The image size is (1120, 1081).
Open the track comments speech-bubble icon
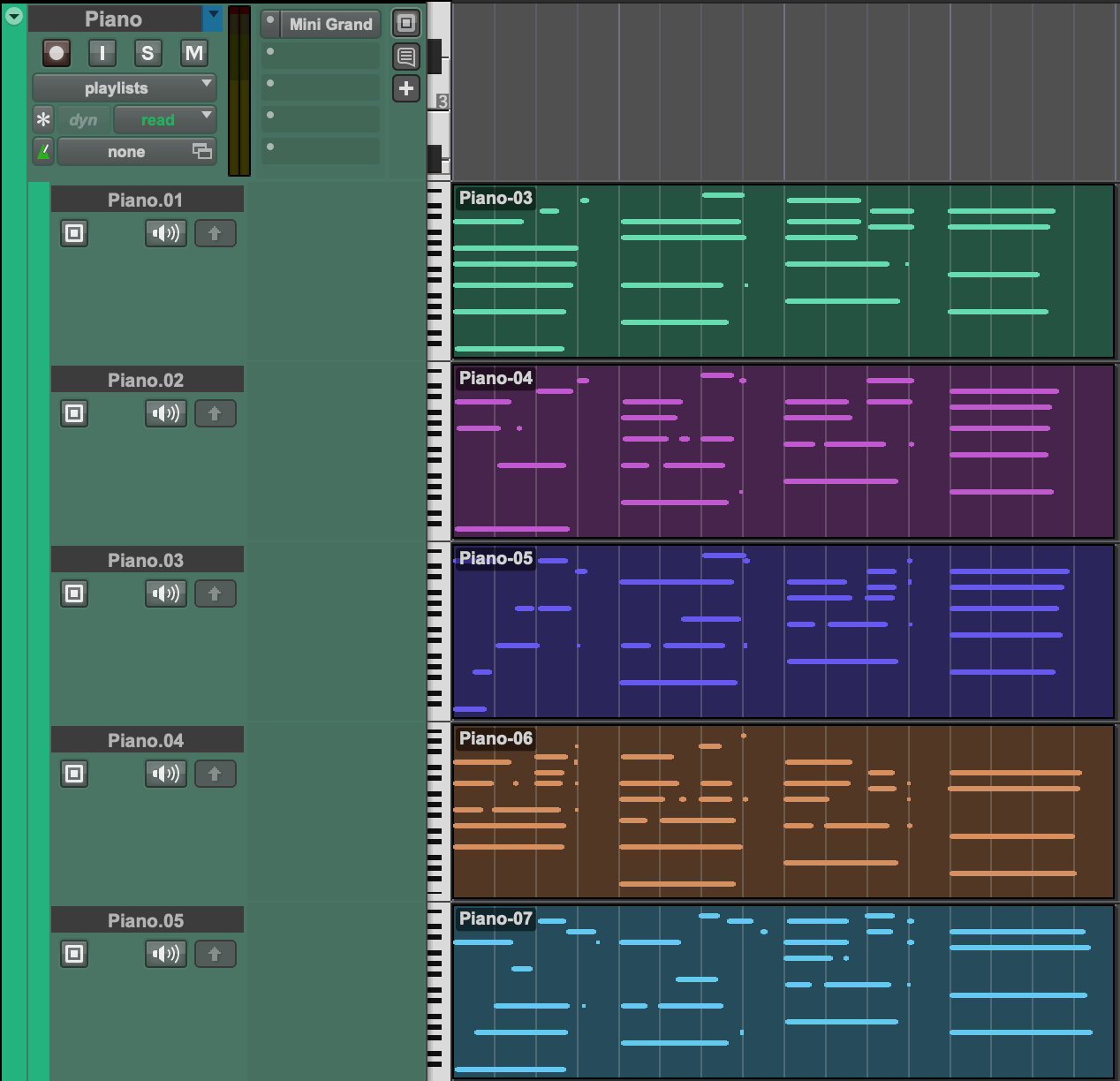406,57
